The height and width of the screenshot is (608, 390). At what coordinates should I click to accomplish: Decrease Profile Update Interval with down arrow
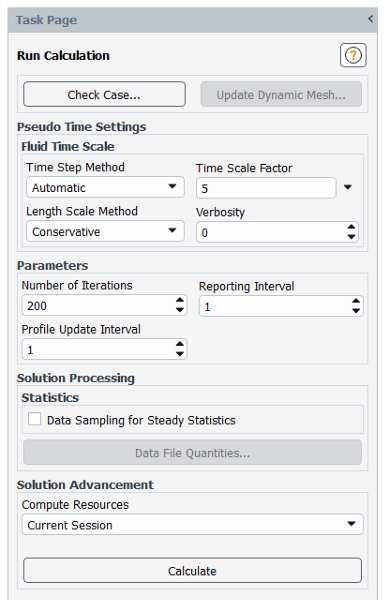click(180, 354)
